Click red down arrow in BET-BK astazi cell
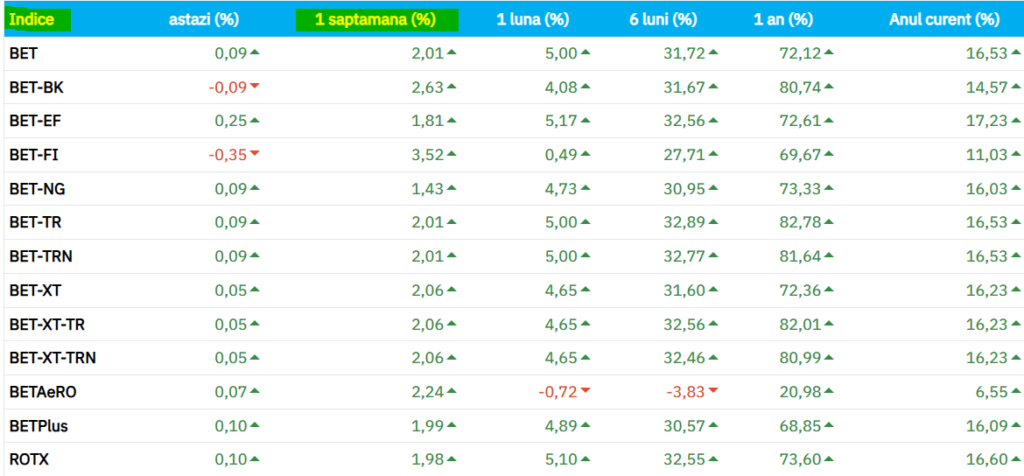1024x476 pixels. [x=254, y=87]
